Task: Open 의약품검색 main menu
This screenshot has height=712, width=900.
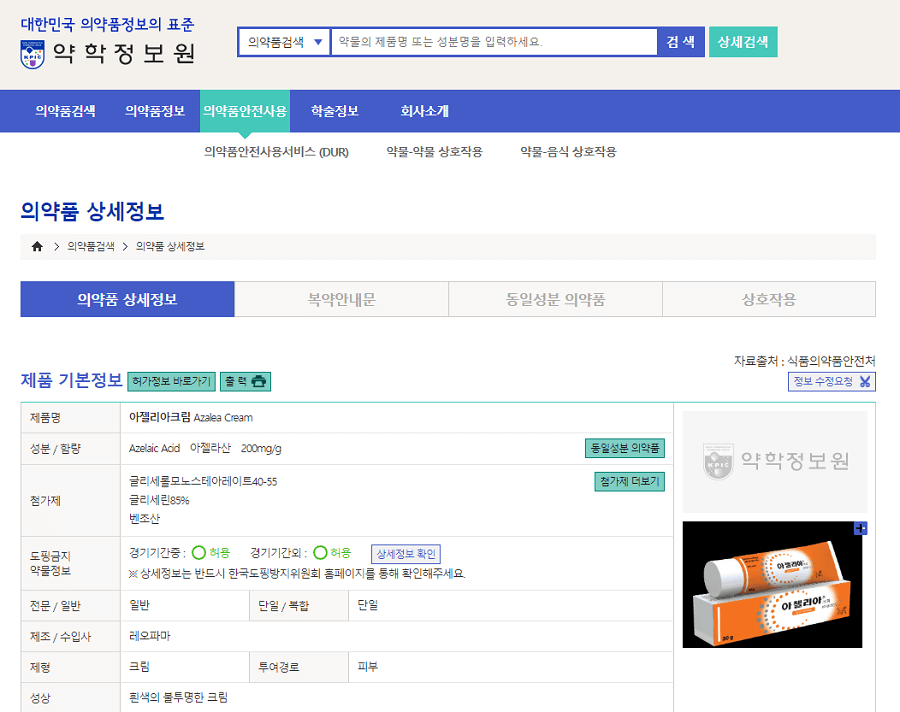Action: point(65,111)
